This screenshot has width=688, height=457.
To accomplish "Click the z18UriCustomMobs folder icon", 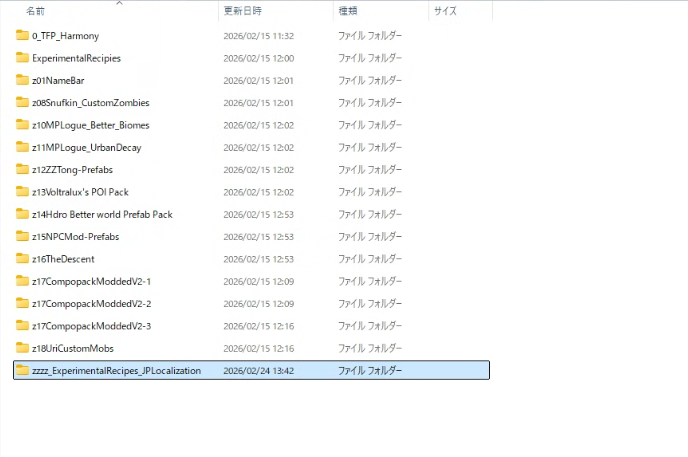I will (22, 348).
